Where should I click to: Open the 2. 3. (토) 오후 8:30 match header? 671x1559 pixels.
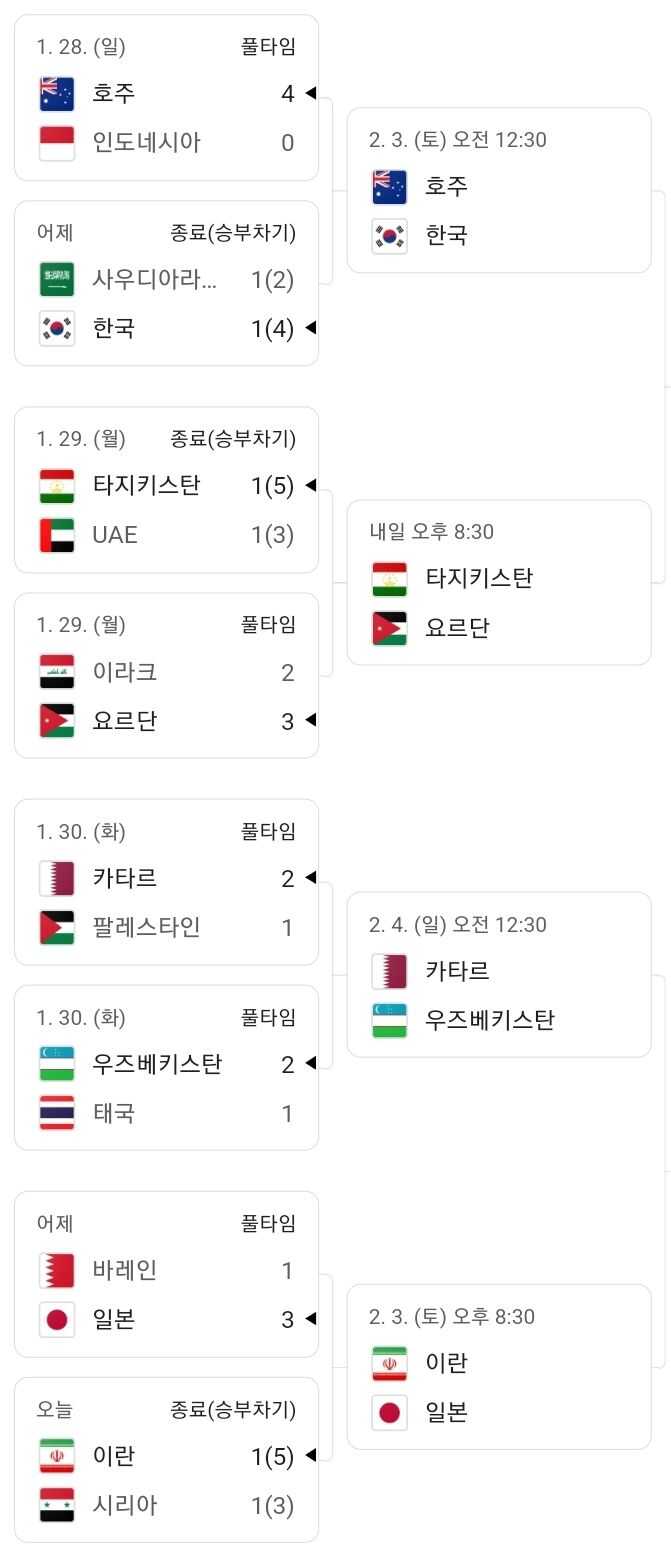click(452, 1317)
